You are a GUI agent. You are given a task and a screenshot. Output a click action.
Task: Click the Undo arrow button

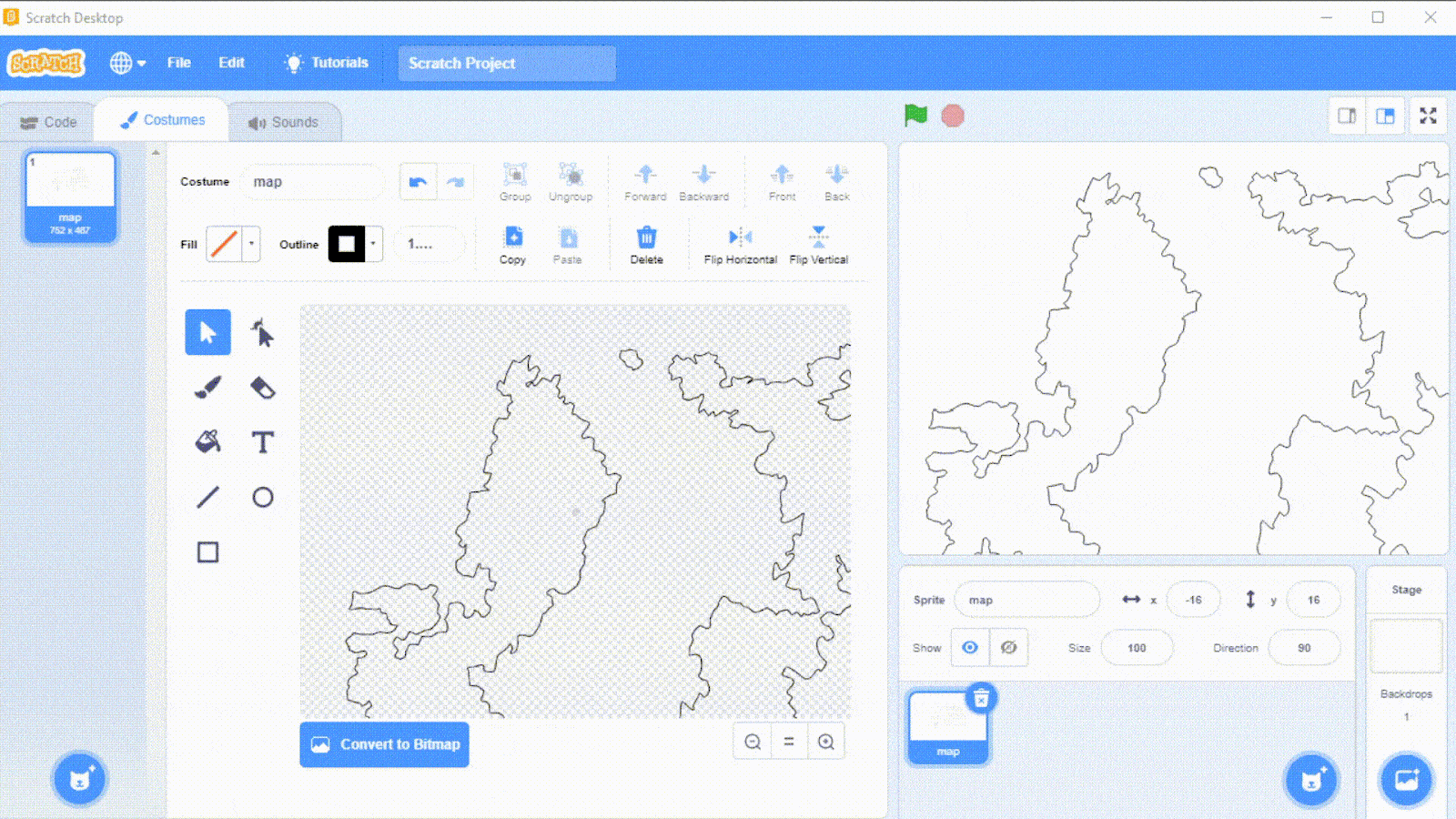coord(419,182)
